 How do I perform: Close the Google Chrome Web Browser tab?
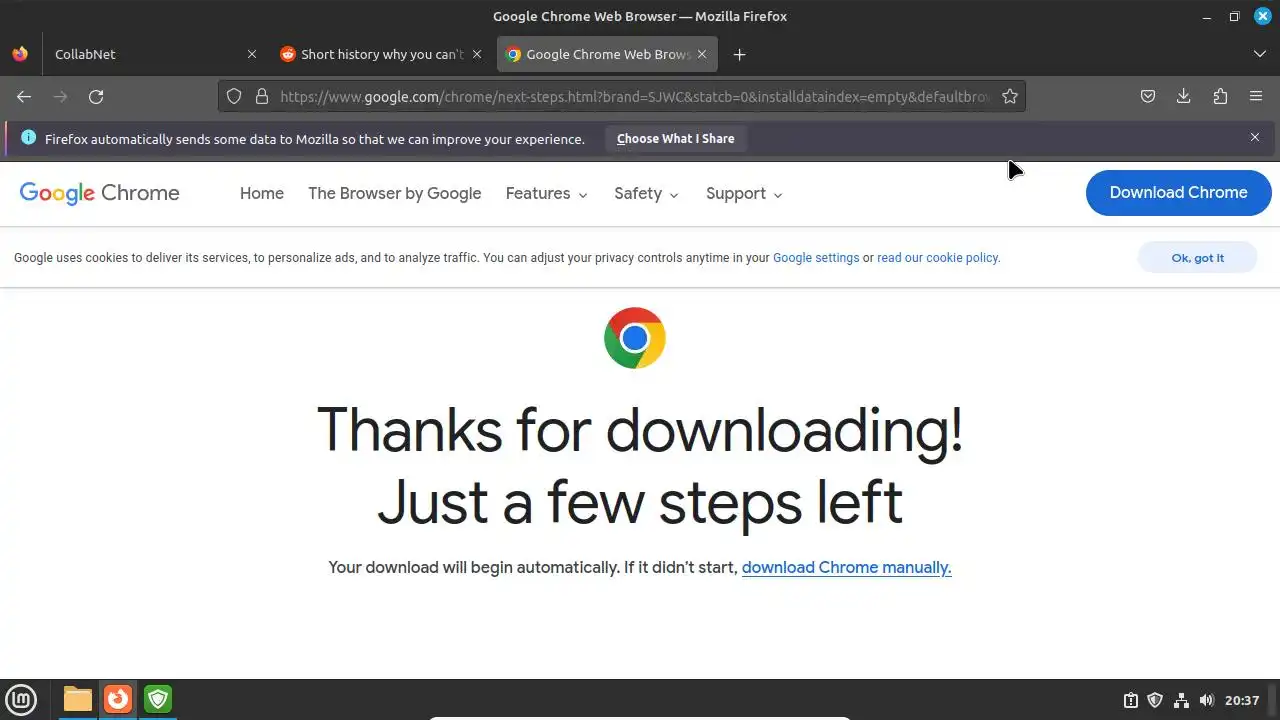click(x=702, y=54)
